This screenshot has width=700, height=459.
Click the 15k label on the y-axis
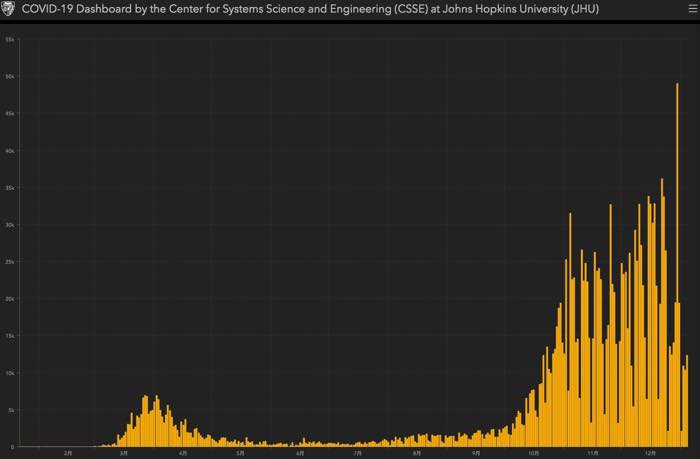click(10, 336)
